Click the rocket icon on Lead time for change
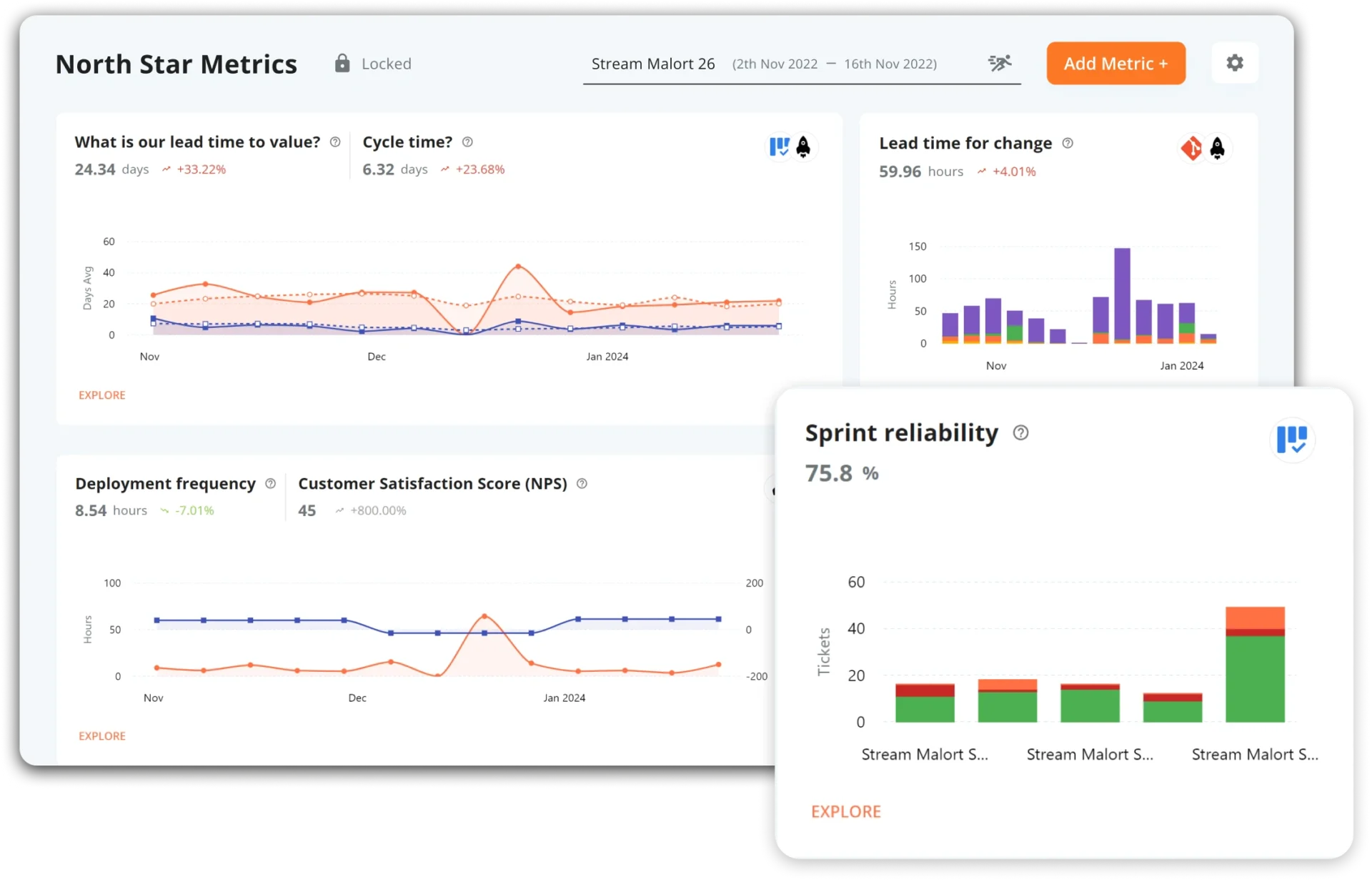Image resolution: width=1372 pixels, height=882 pixels. [x=1217, y=148]
